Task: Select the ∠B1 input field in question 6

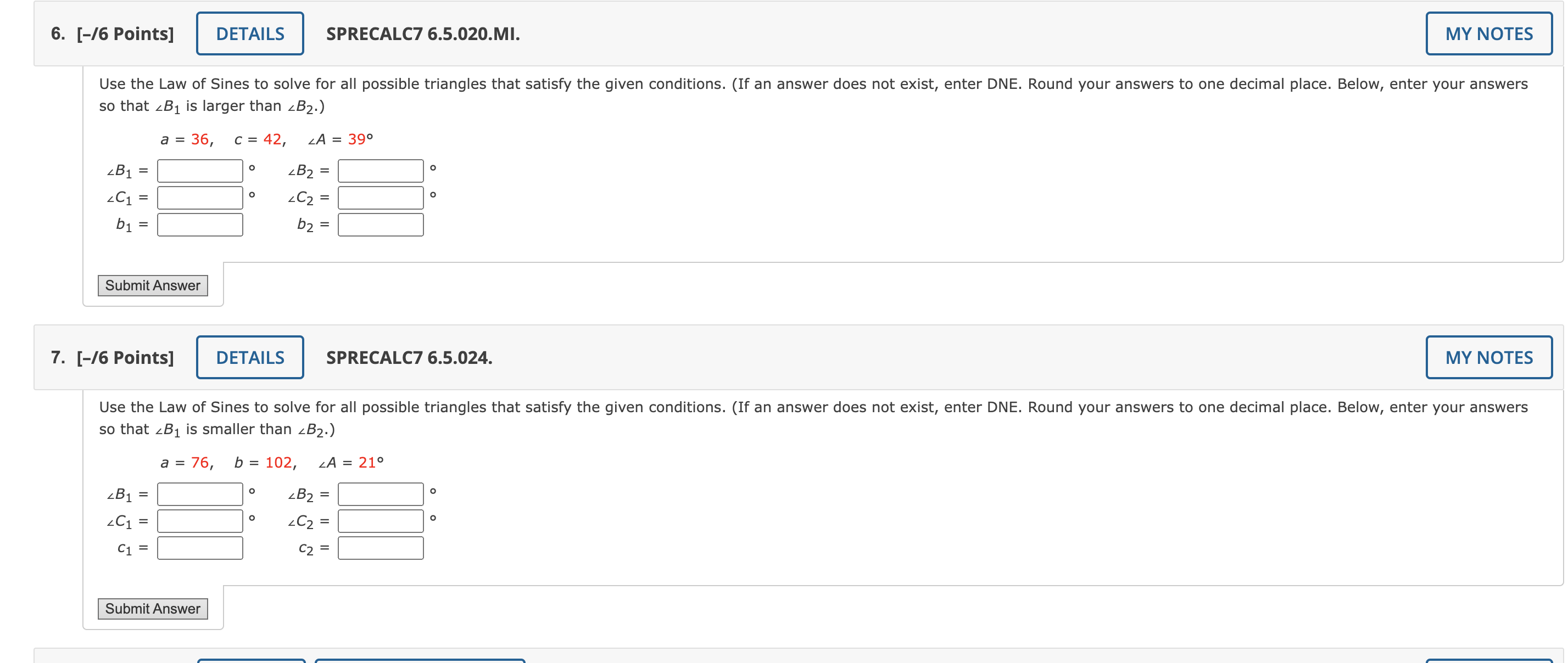Action: [x=200, y=171]
